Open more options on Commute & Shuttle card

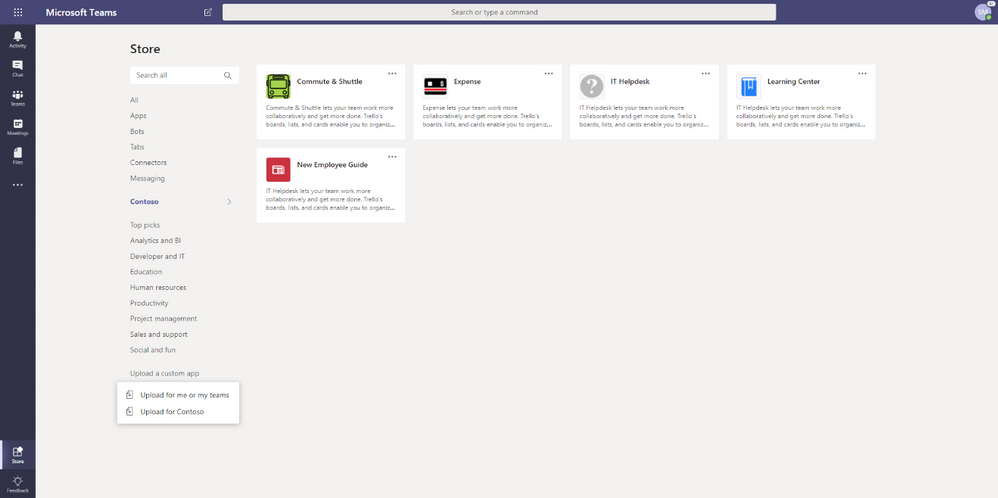click(392, 73)
